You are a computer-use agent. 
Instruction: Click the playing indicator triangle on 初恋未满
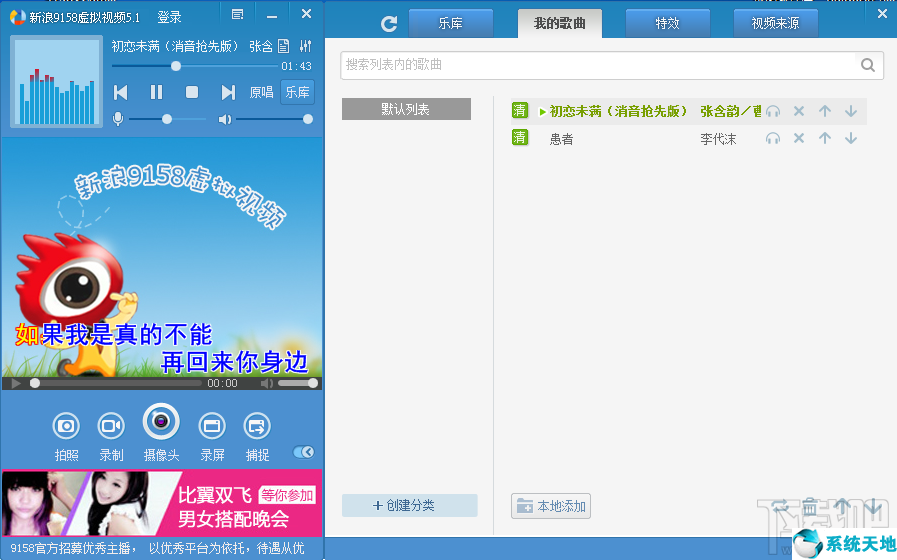(542, 112)
